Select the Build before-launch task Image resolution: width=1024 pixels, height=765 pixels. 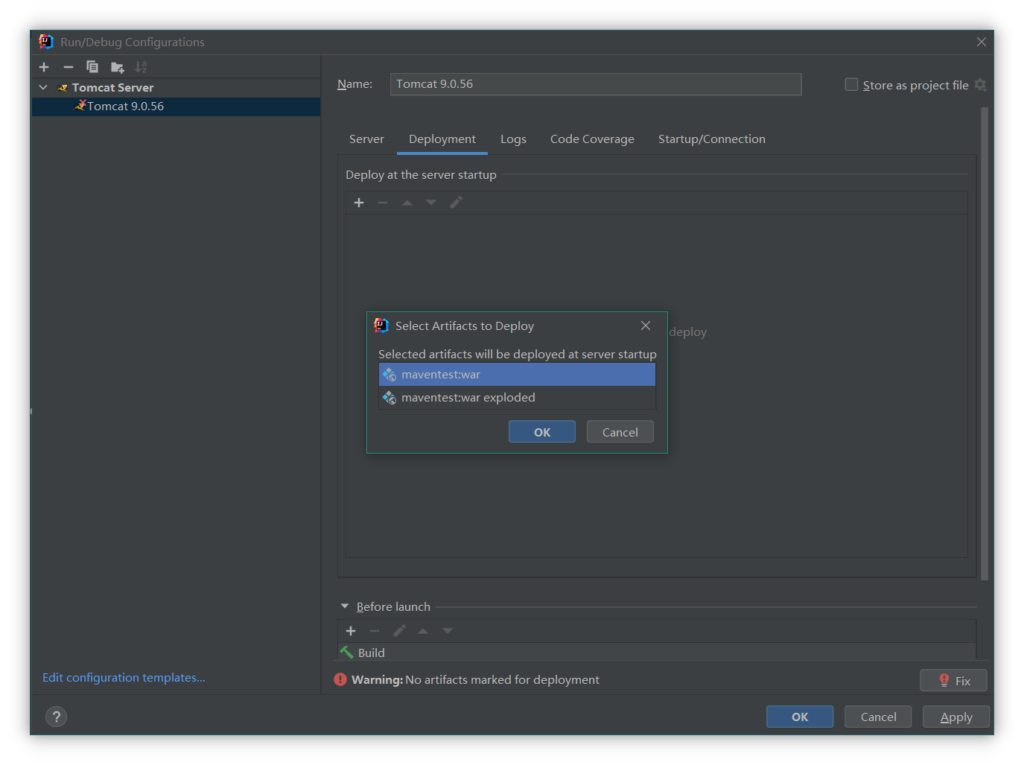(x=656, y=652)
